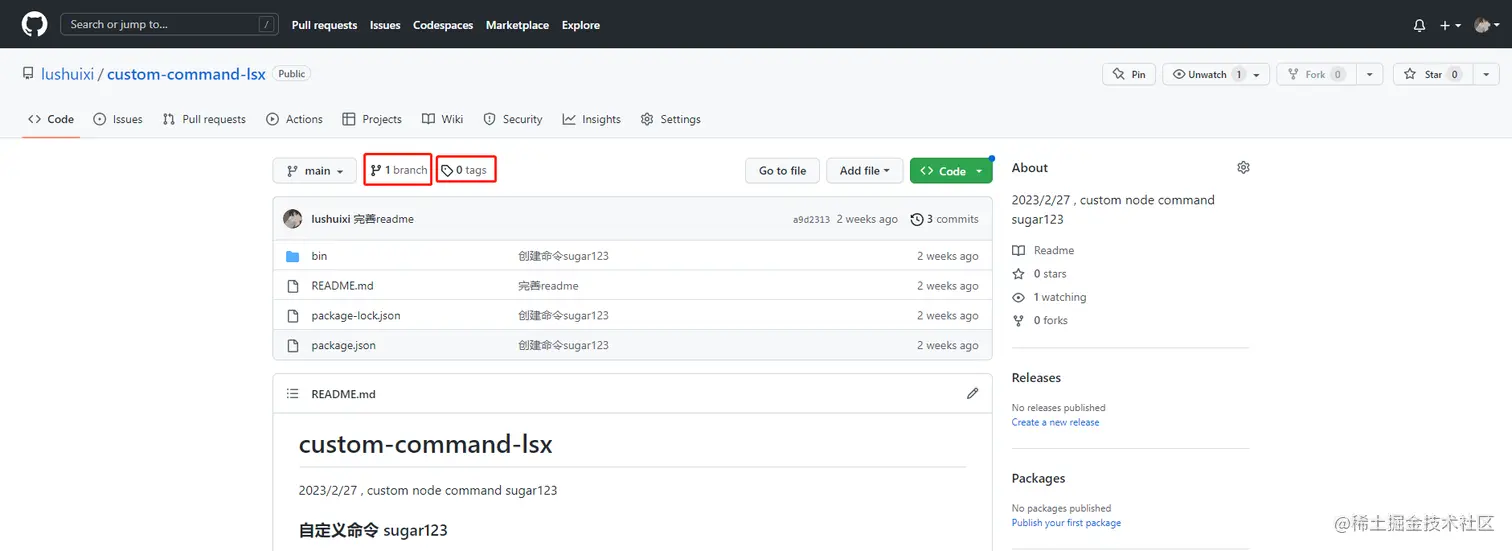Click the Public visibility badge
1512x551 pixels.
[292, 74]
